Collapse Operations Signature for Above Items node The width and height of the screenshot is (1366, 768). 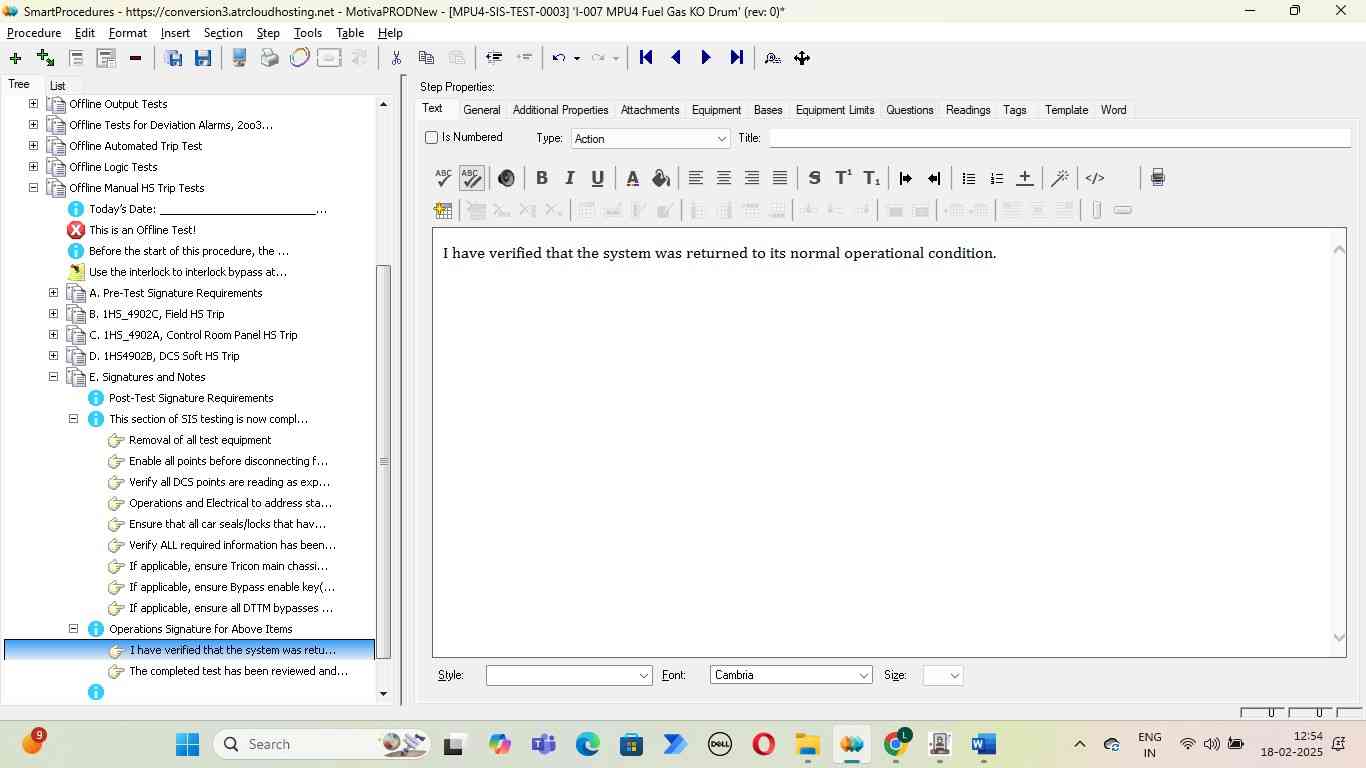[73, 629]
